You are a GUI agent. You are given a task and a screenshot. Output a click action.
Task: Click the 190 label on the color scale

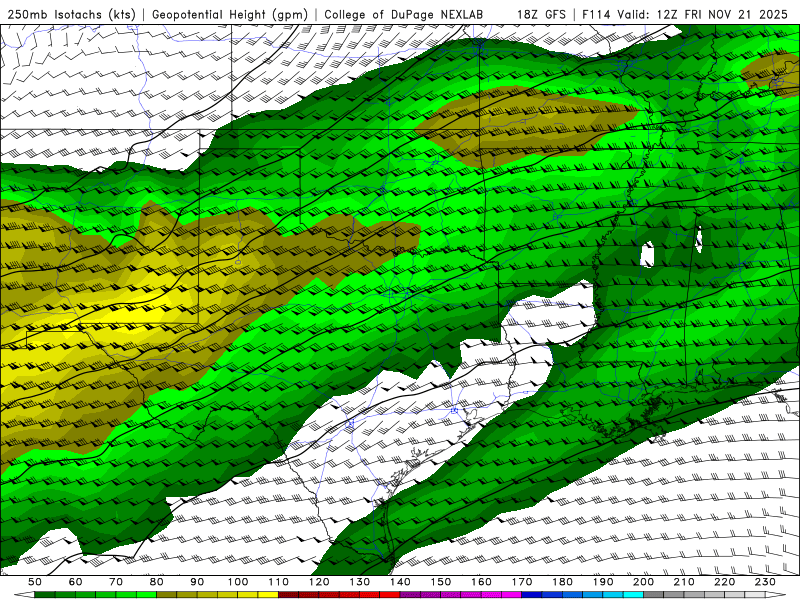603,582
